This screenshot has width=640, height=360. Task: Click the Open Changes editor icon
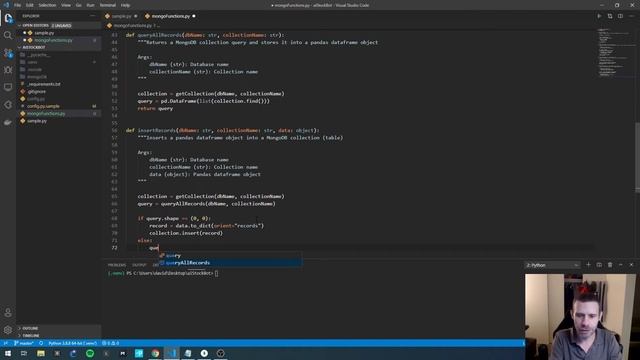pos(610,16)
